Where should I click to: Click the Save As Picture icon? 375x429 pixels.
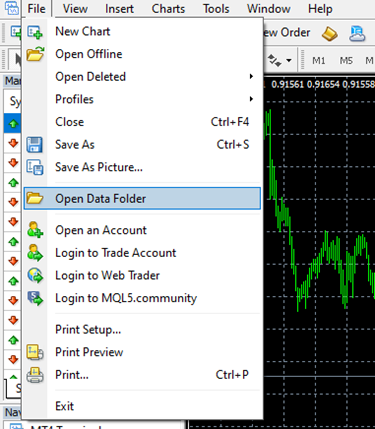[35, 167]
